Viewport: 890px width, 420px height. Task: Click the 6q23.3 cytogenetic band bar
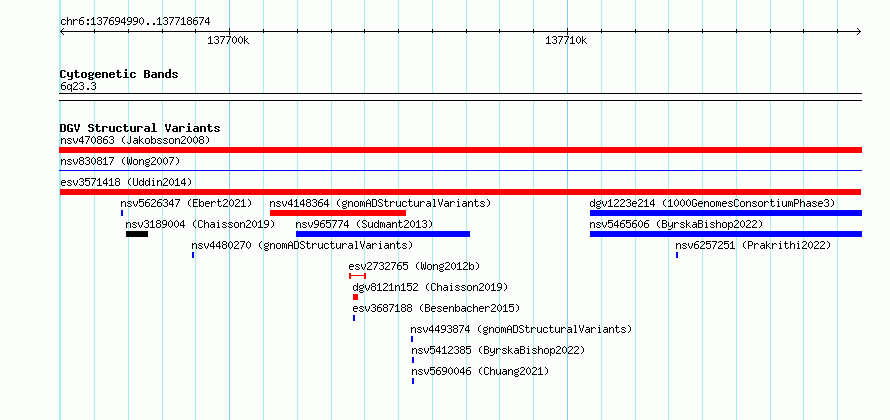click(460, 97)
